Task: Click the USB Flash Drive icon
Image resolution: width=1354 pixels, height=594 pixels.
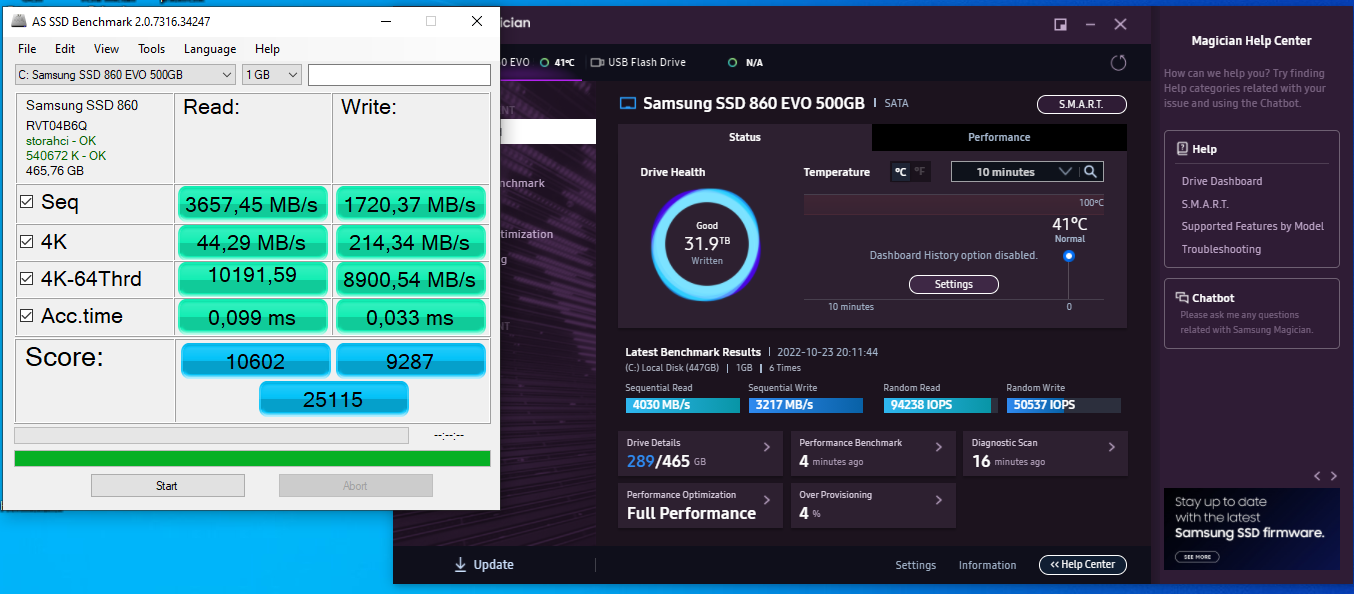Action: [x=598, y=62]
